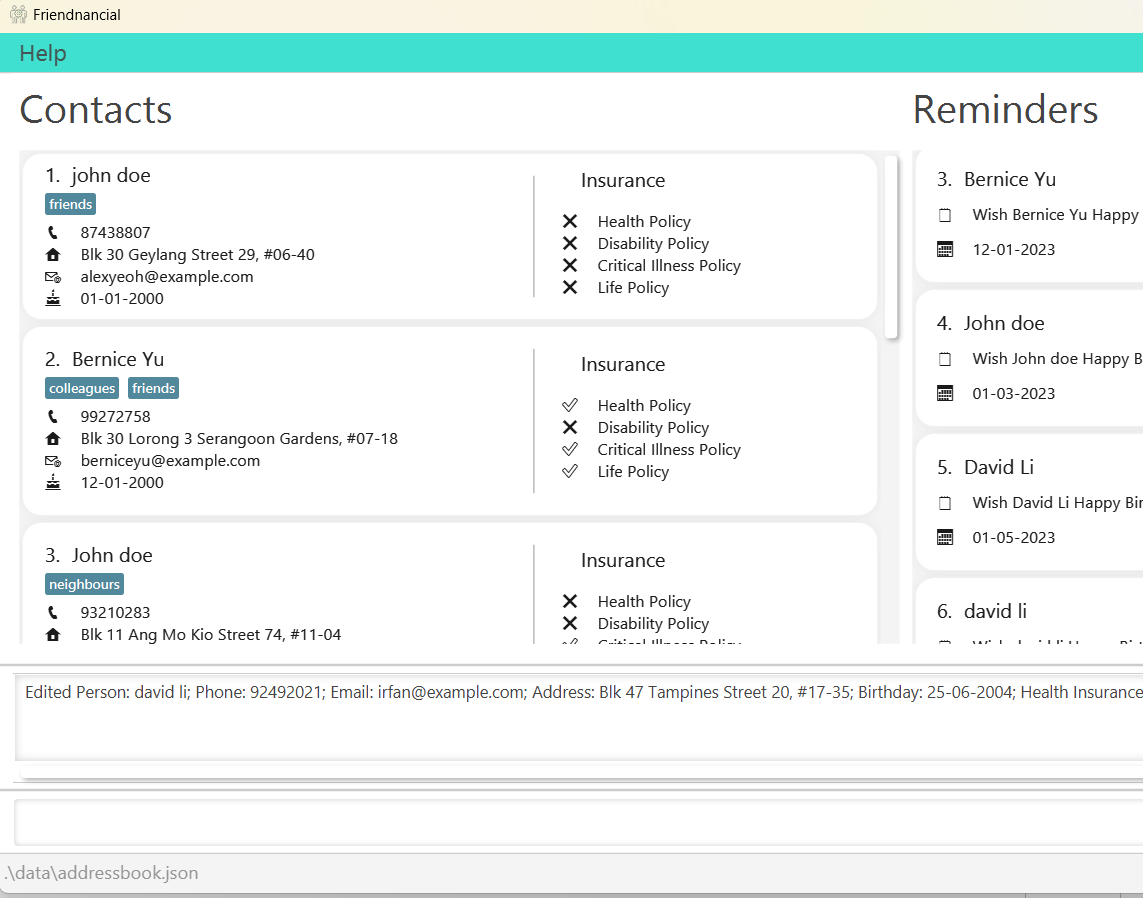Click email icon beside alexyeoh@example.com
The image size is (1143, 898).
[x=52, y=276]
